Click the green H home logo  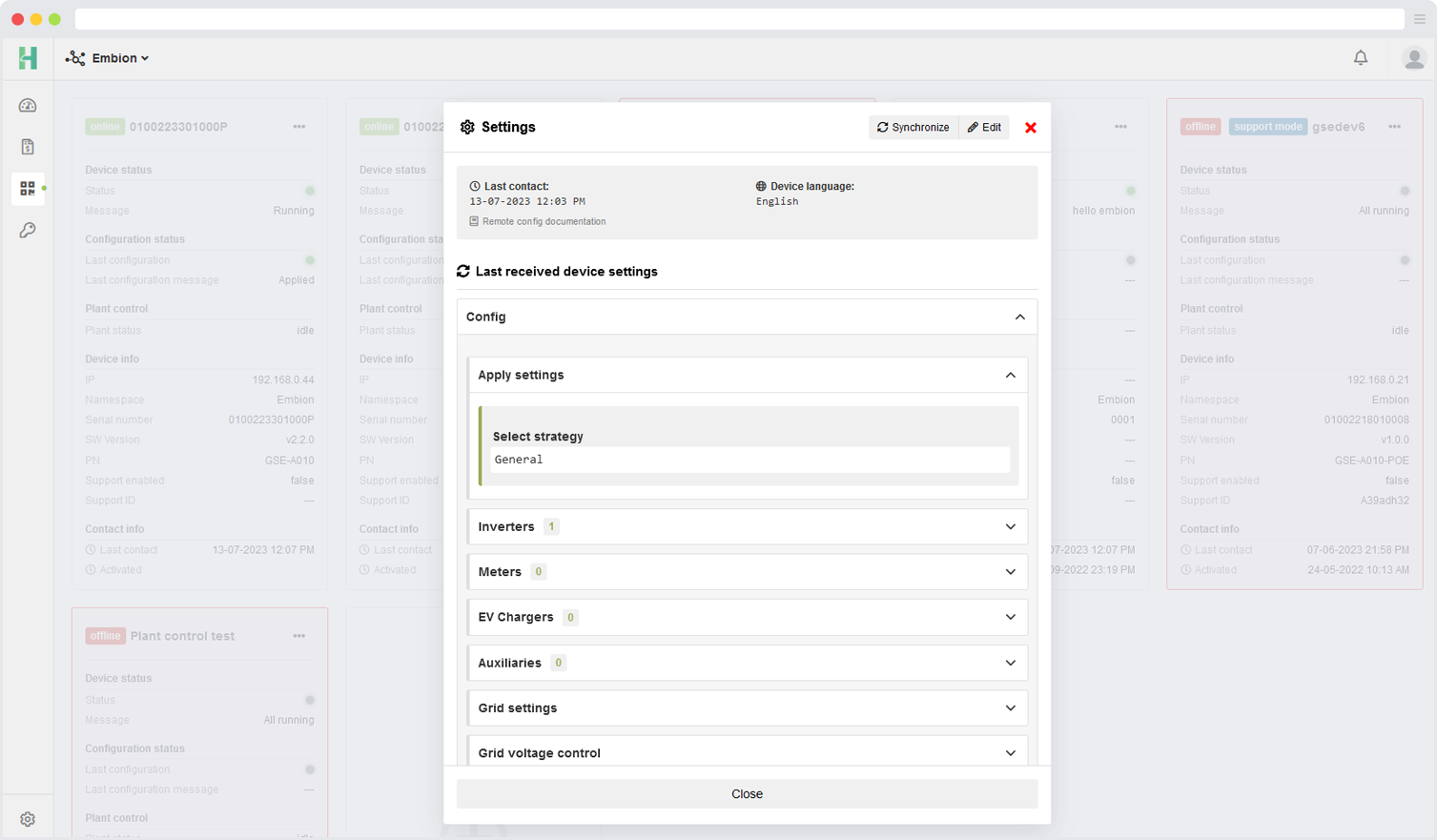(28, 58)
